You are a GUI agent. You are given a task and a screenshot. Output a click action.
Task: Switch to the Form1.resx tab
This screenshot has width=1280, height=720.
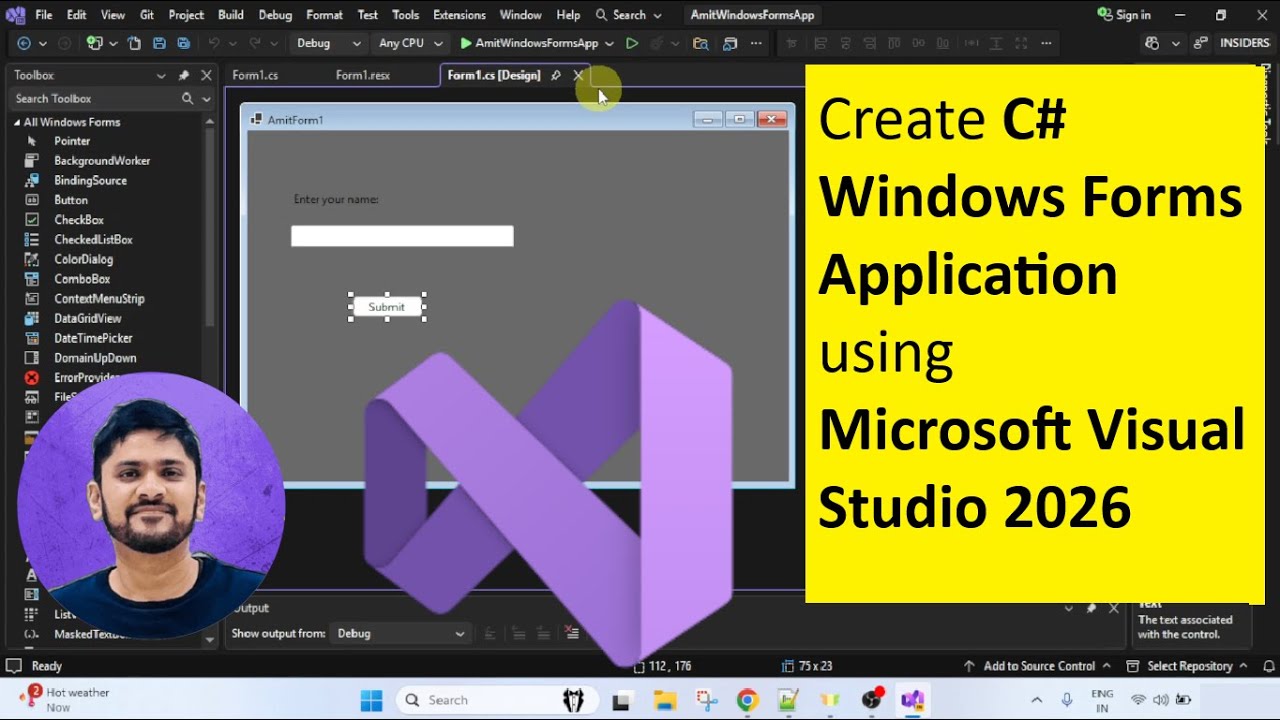coord(362,76)
